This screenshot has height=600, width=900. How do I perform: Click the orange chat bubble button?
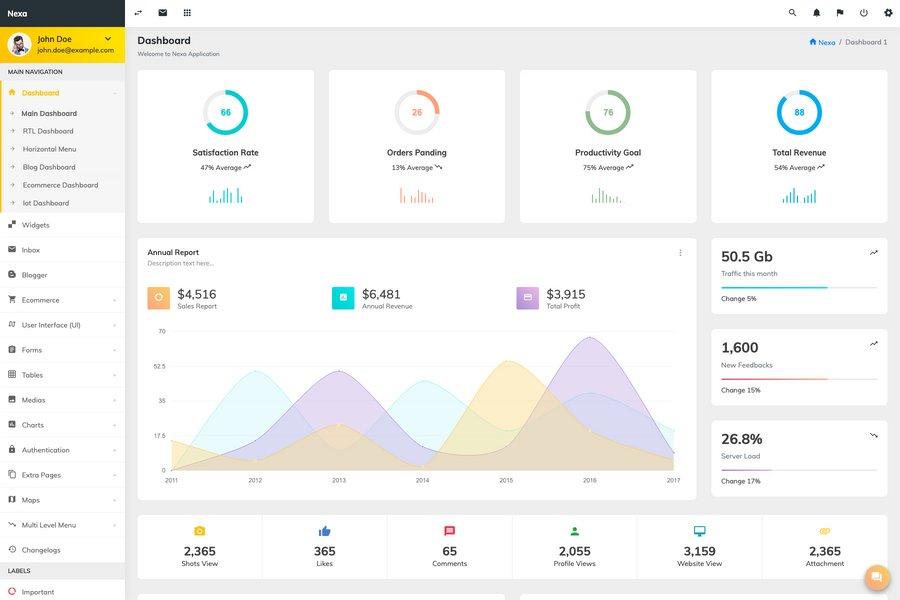point(876,577)
